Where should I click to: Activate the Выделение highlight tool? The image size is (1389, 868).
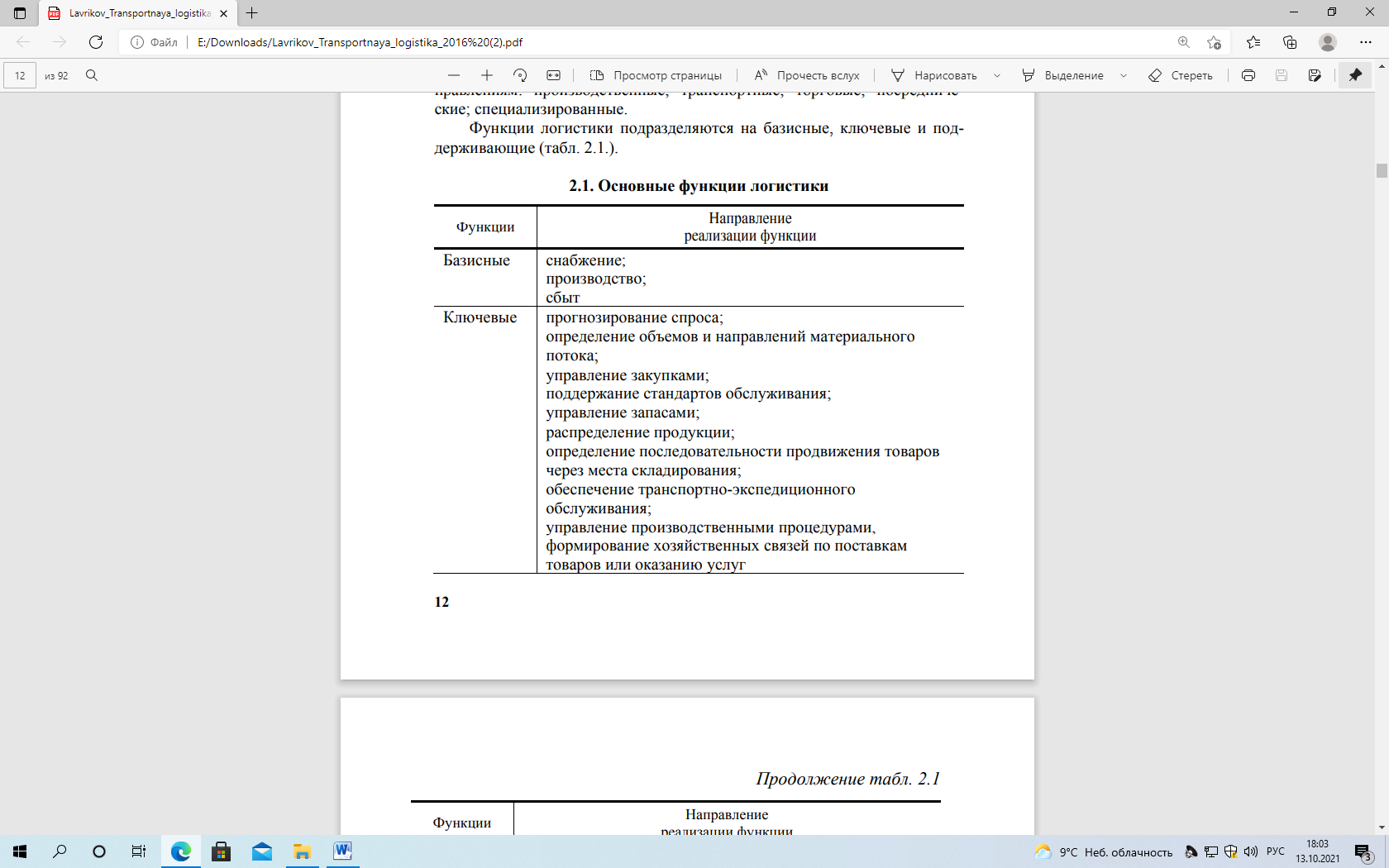pyautogui.click(x=1063, y=75)
